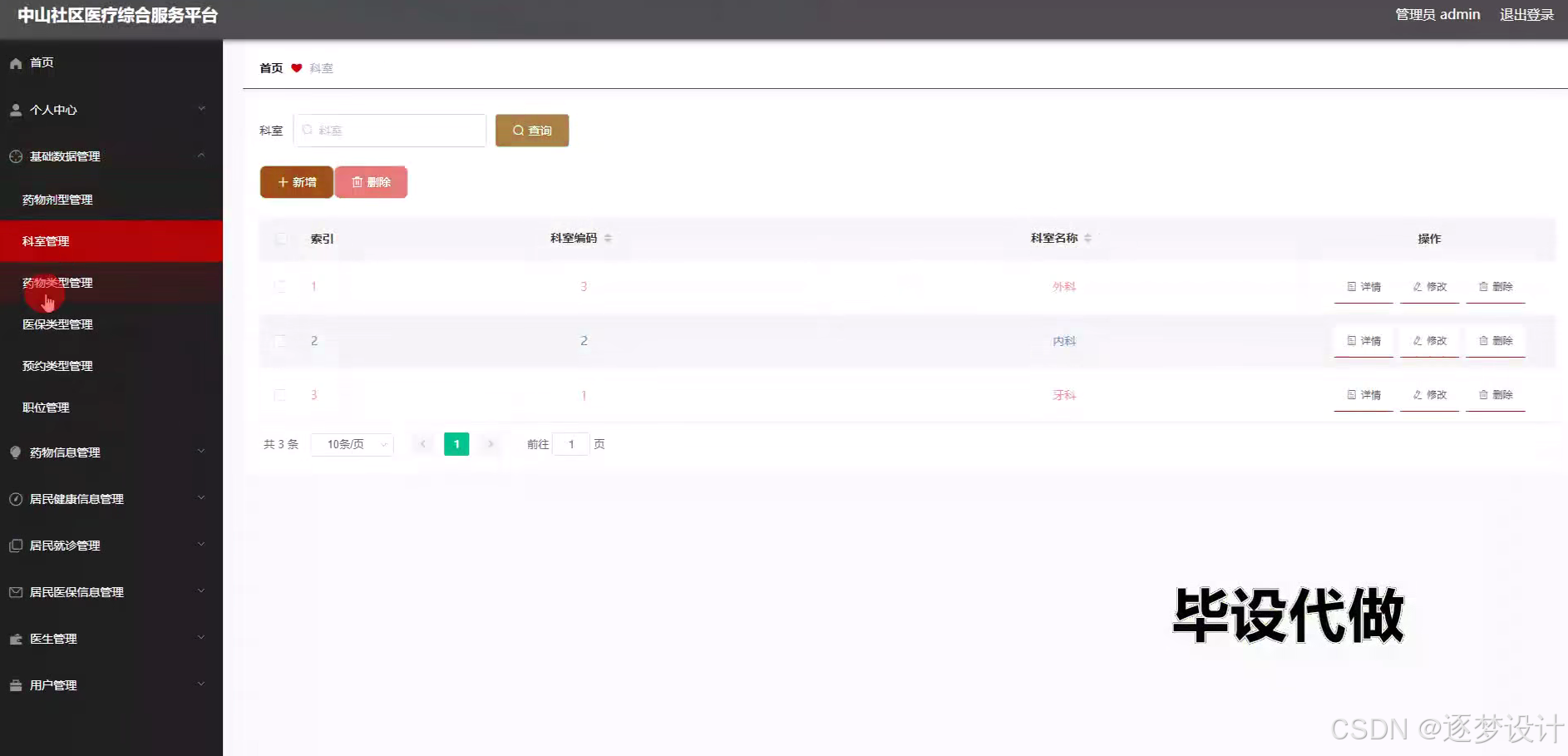Screen dimensions: 1568x756
Task: Click the page jump number input
Action: (571, 444)
